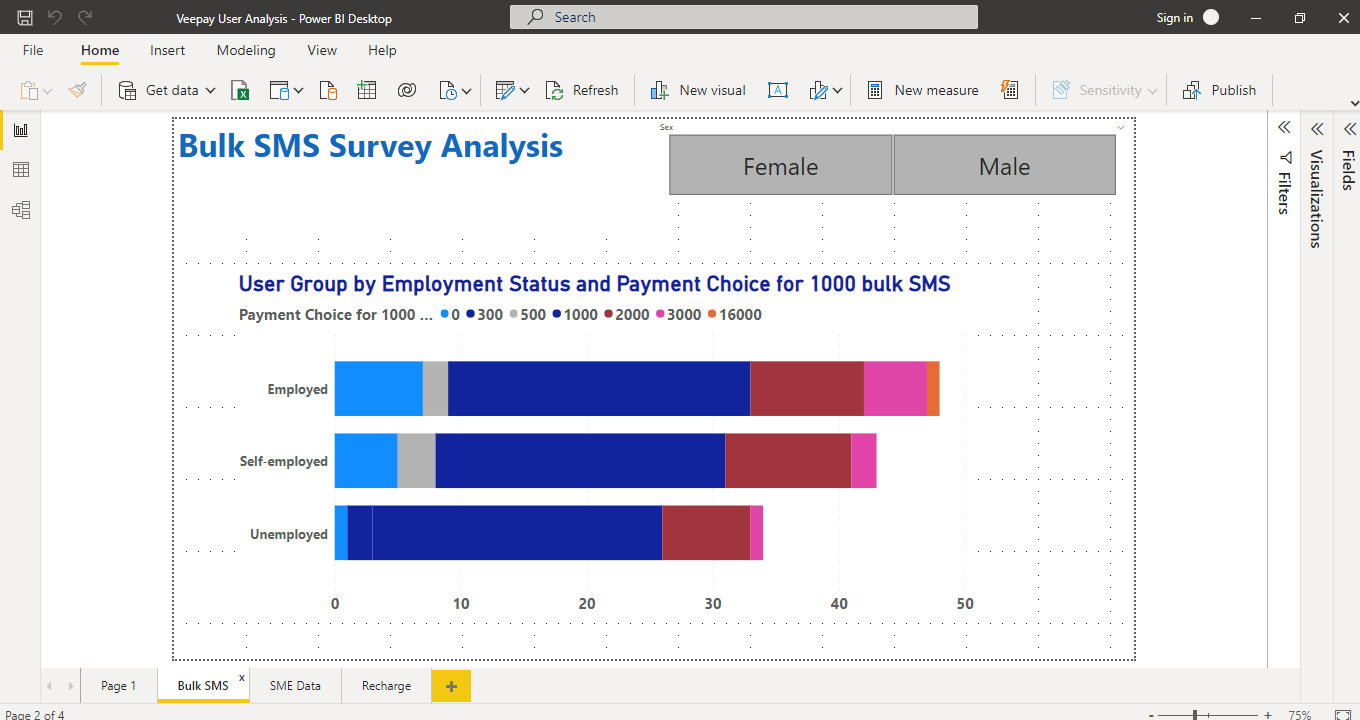Screen dimensions: 1360x720
Task: Switch to the SME Data page tab
Action: click(x=295, y=686)
